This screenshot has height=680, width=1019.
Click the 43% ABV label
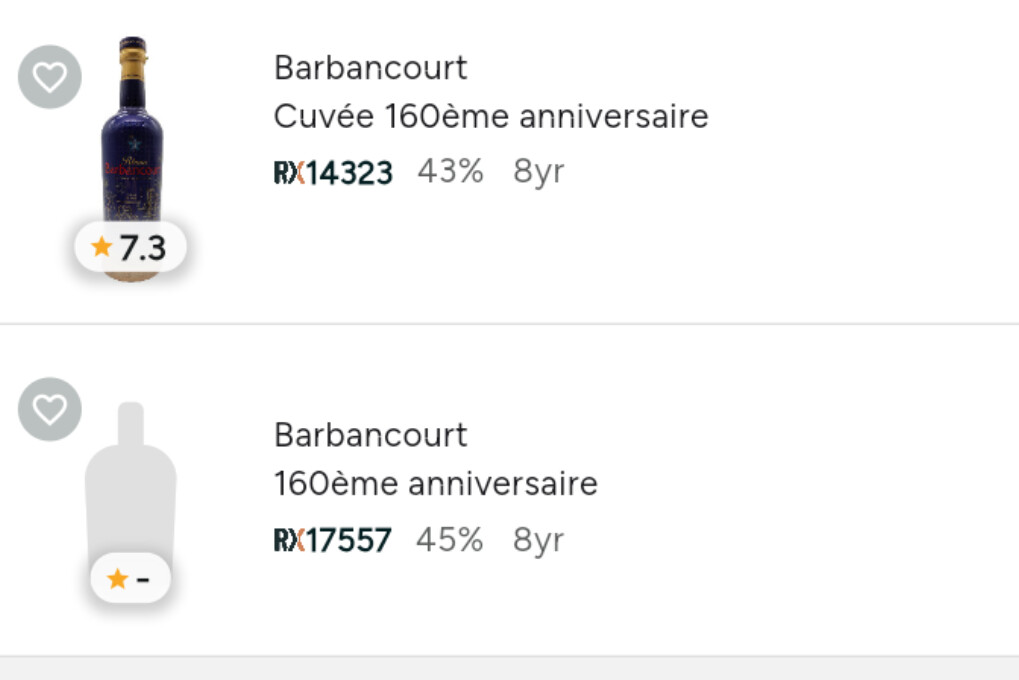pyautogui.click(x=450, y=172)
